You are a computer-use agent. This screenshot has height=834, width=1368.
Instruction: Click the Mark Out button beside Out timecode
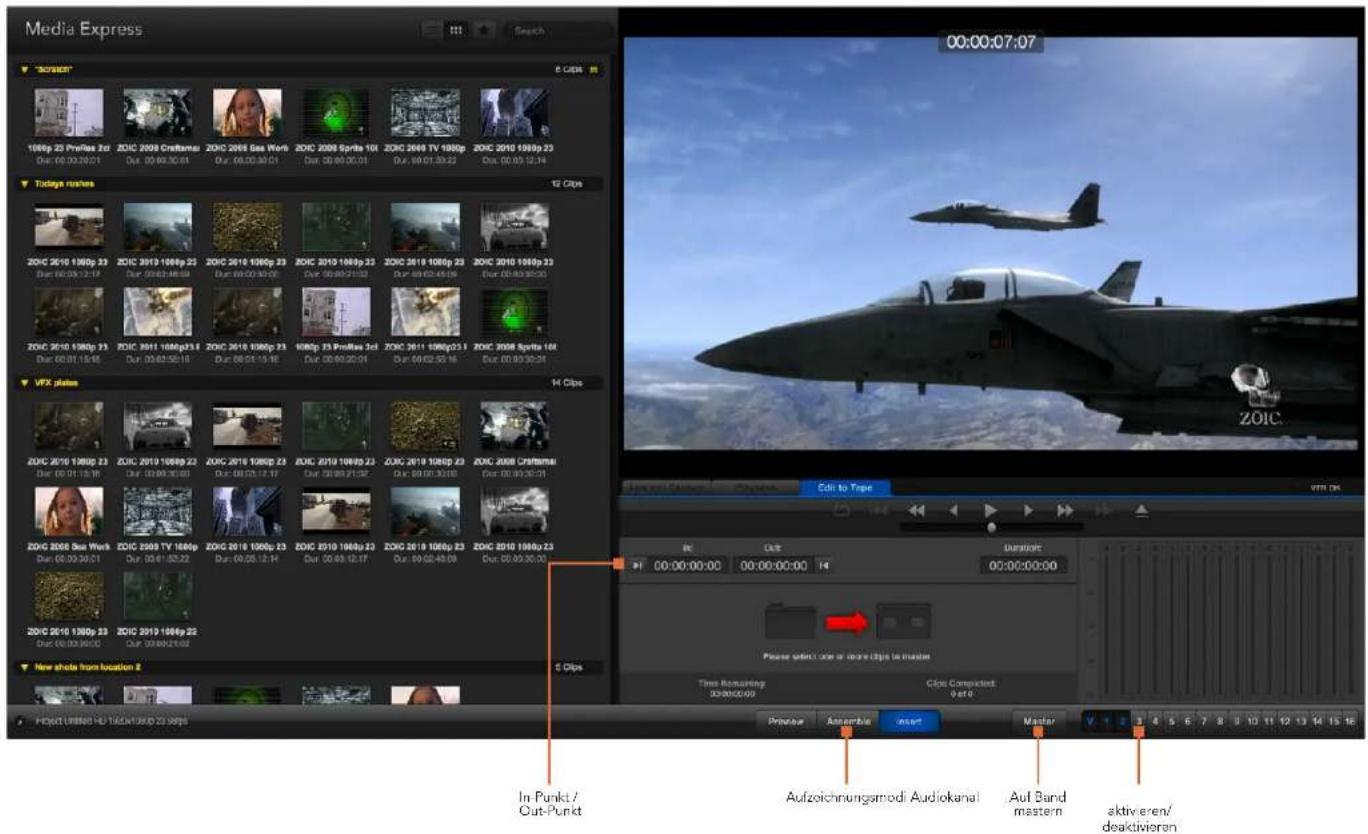pos(823,566)
